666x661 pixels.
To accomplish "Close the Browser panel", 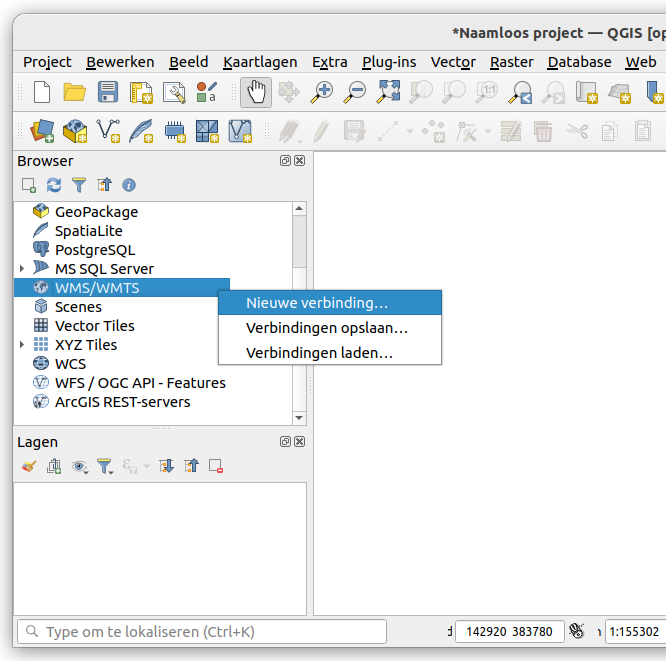I will (299, 161).
